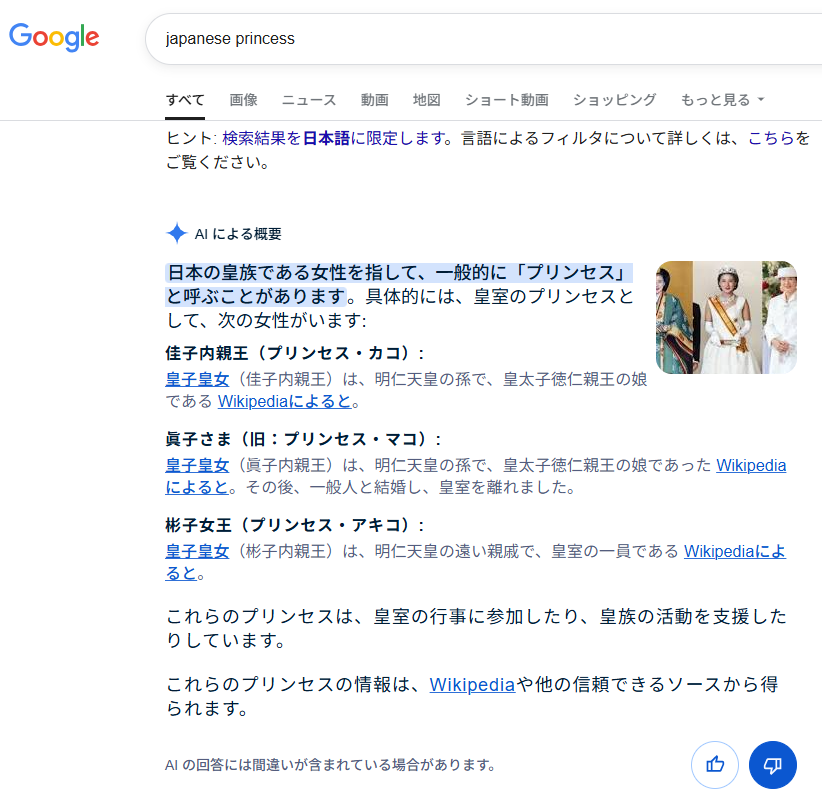822x800 pixels.
Task: Select the すべて tab
Action: 185,100
